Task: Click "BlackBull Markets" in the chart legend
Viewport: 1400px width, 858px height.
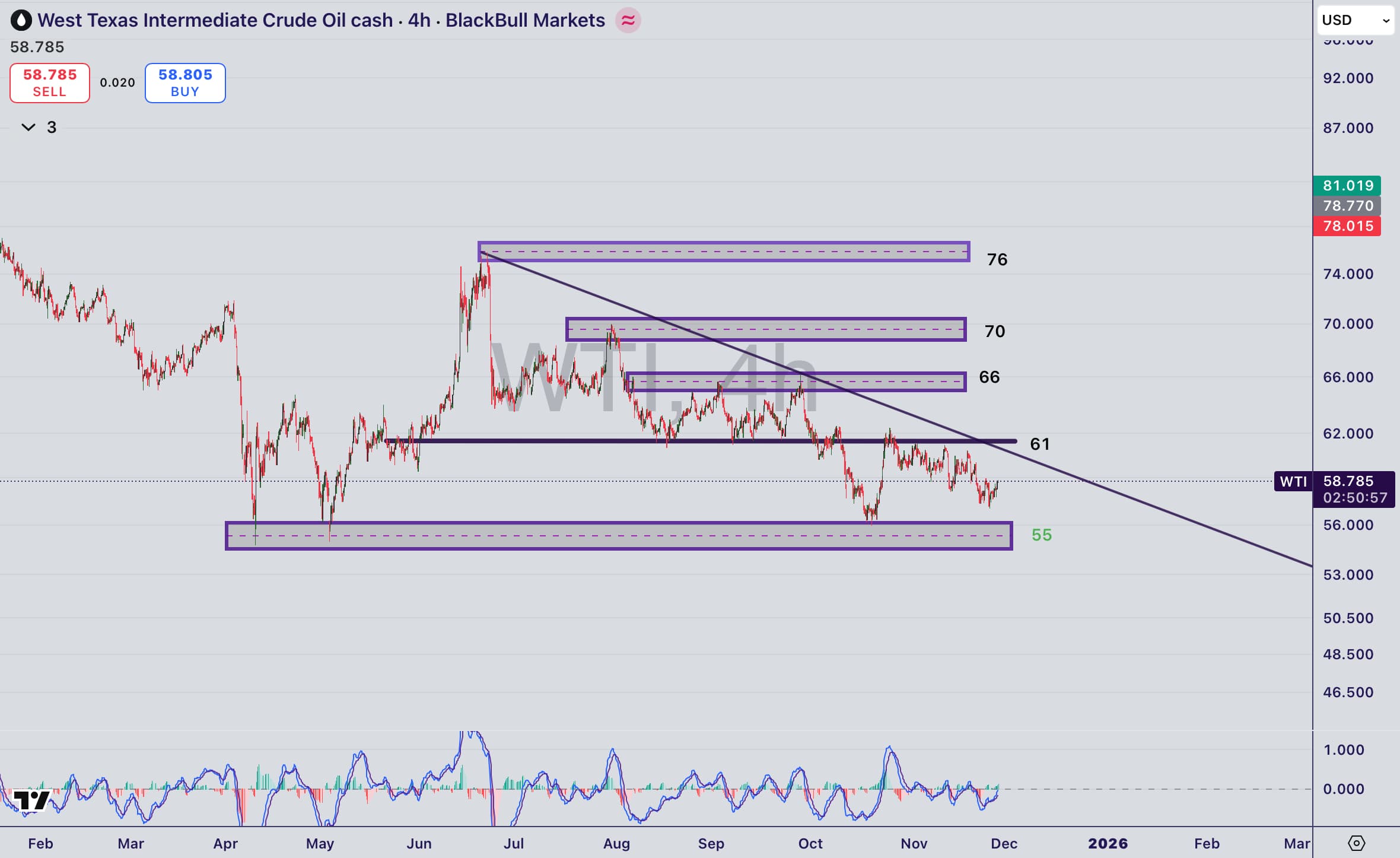Action: click(x=524, y=20)
